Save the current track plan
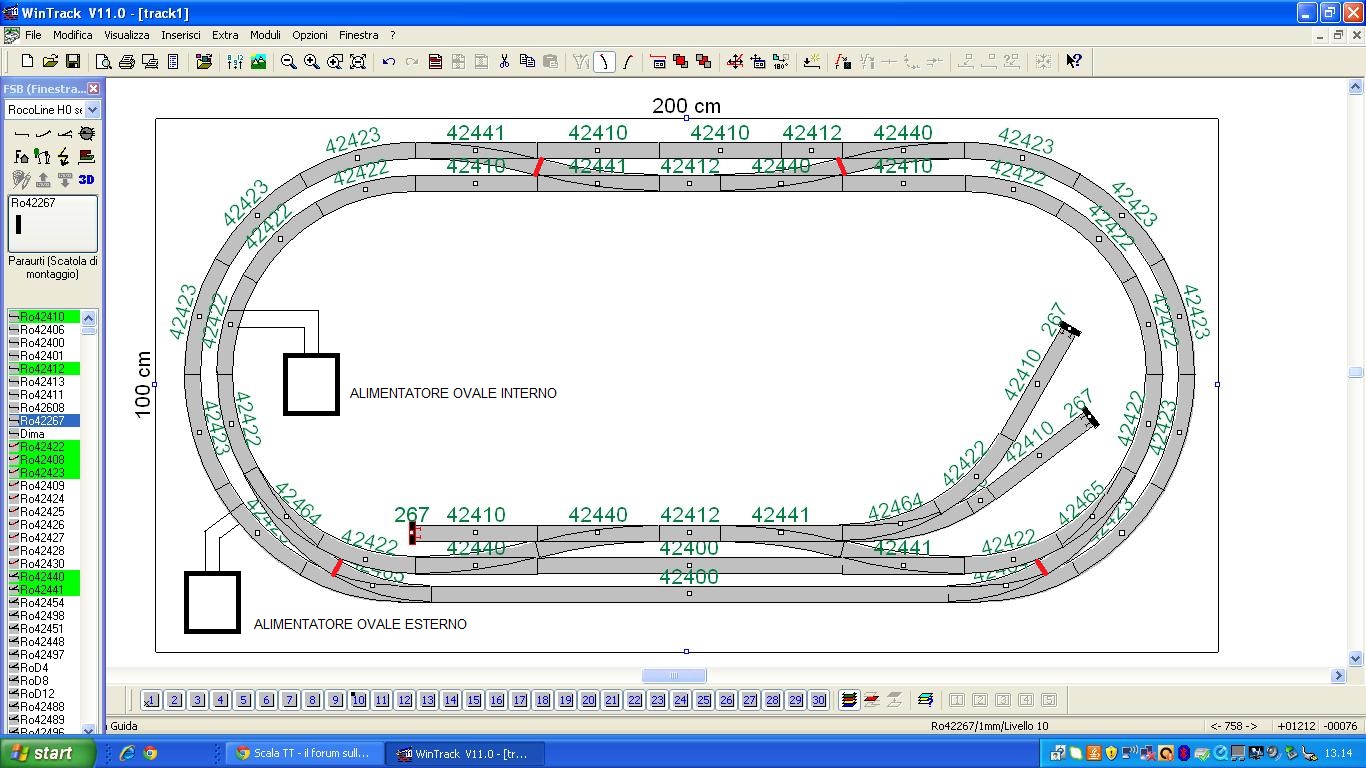 pyautogui.click(x=73, y=62)
